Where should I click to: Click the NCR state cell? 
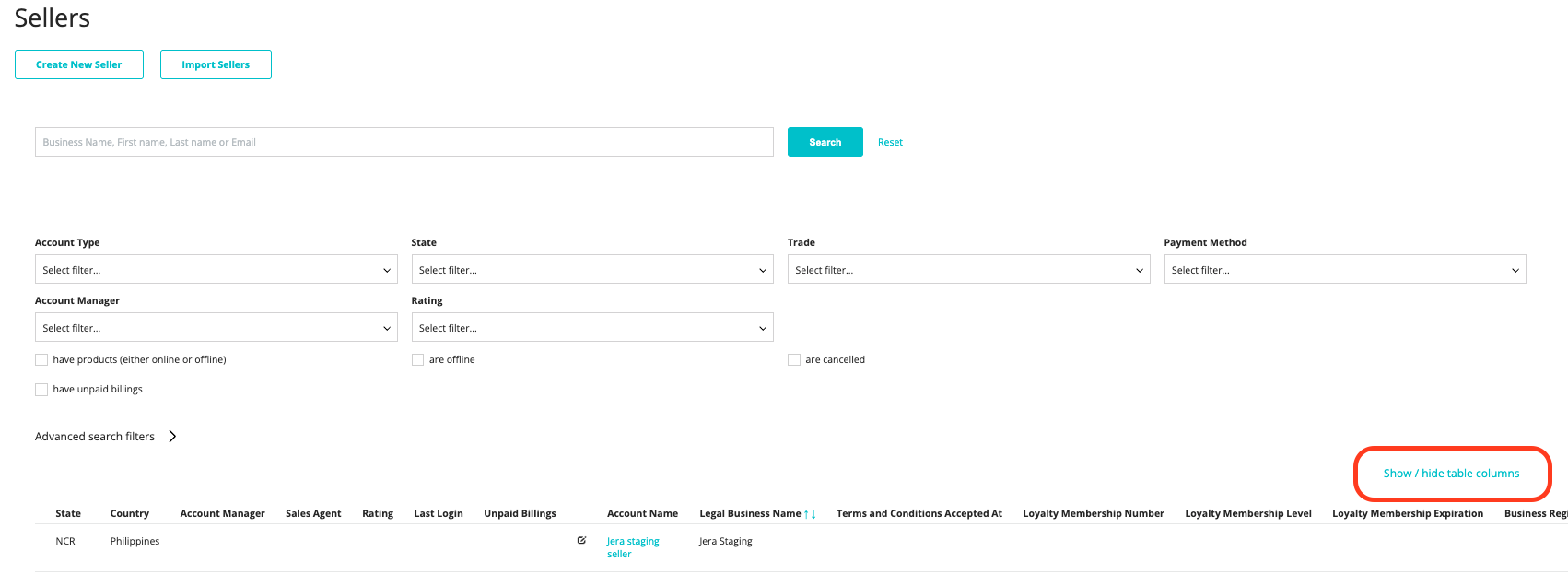[x=65, y=542]
